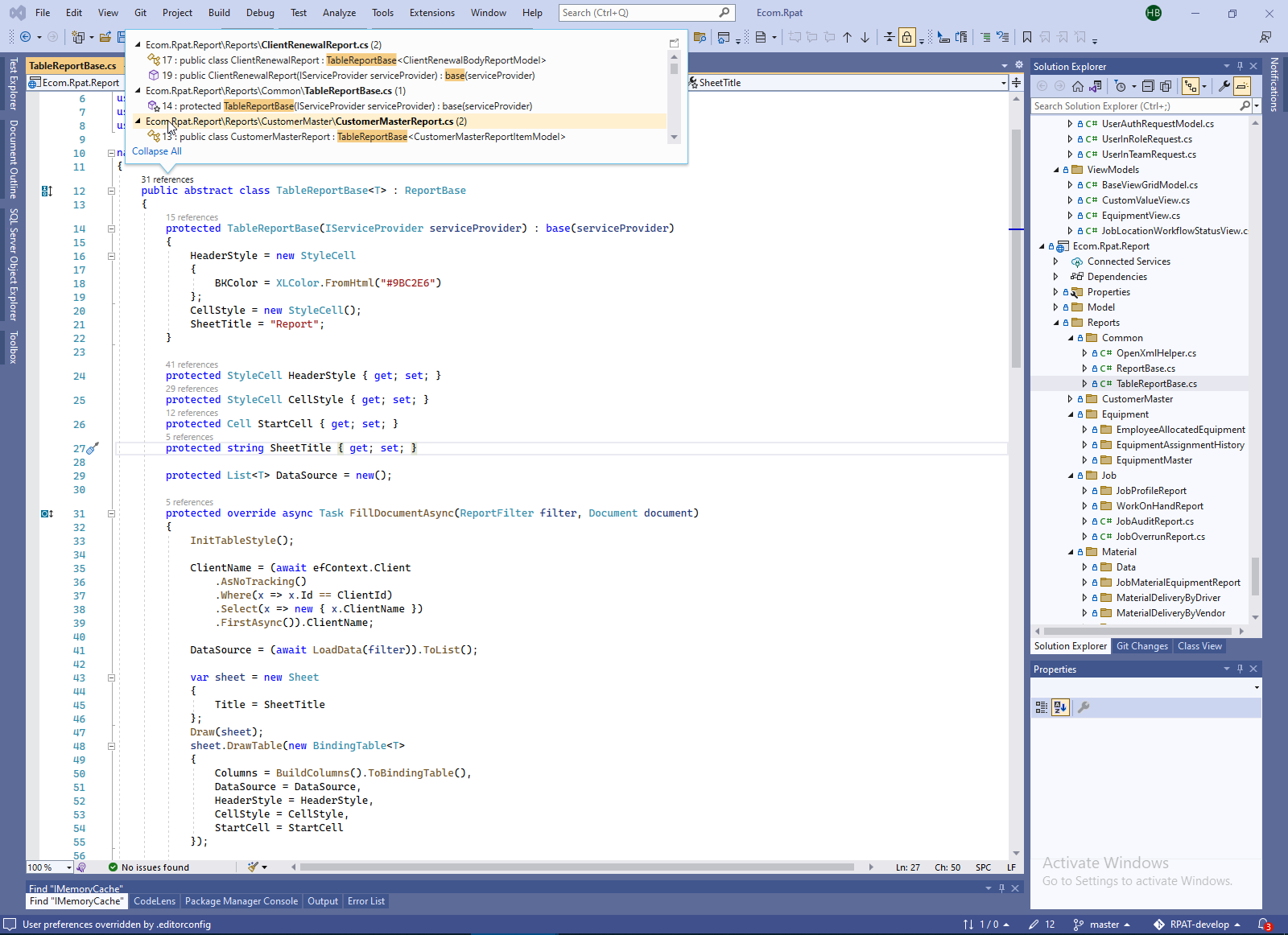Click the notifications bell in status bar

pos(1264,925)
